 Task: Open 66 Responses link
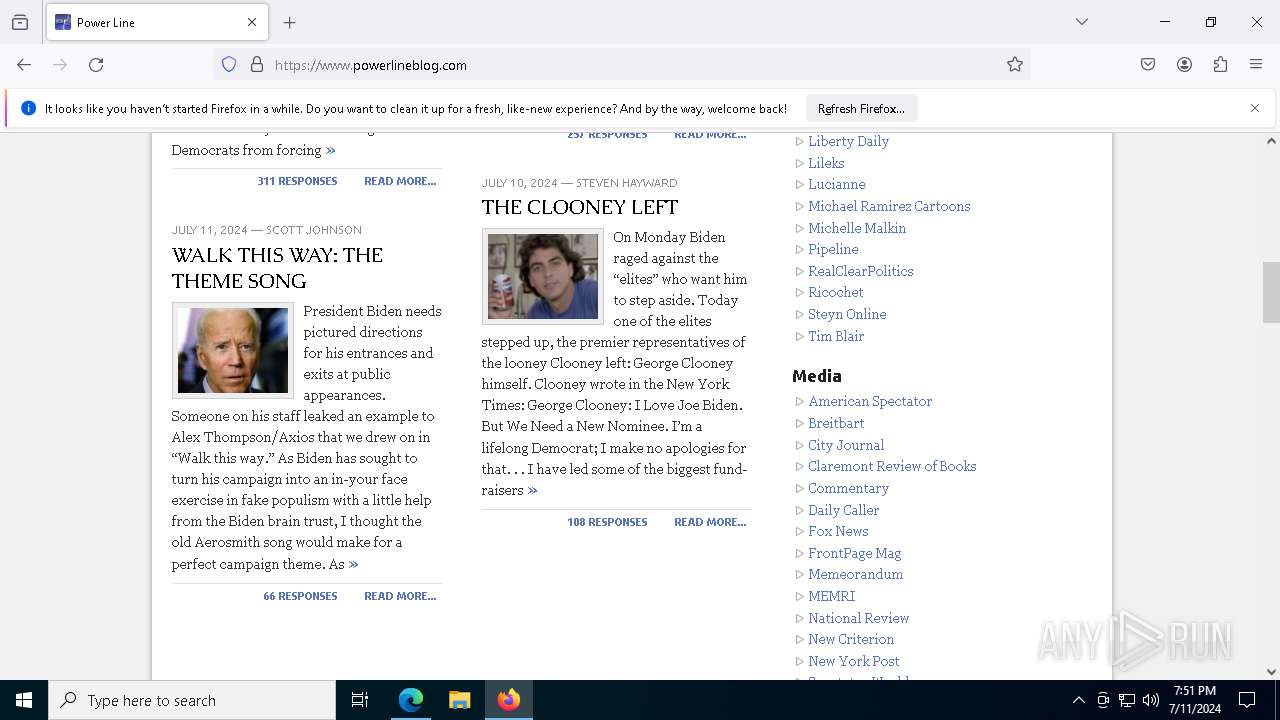tap(300, 596)
